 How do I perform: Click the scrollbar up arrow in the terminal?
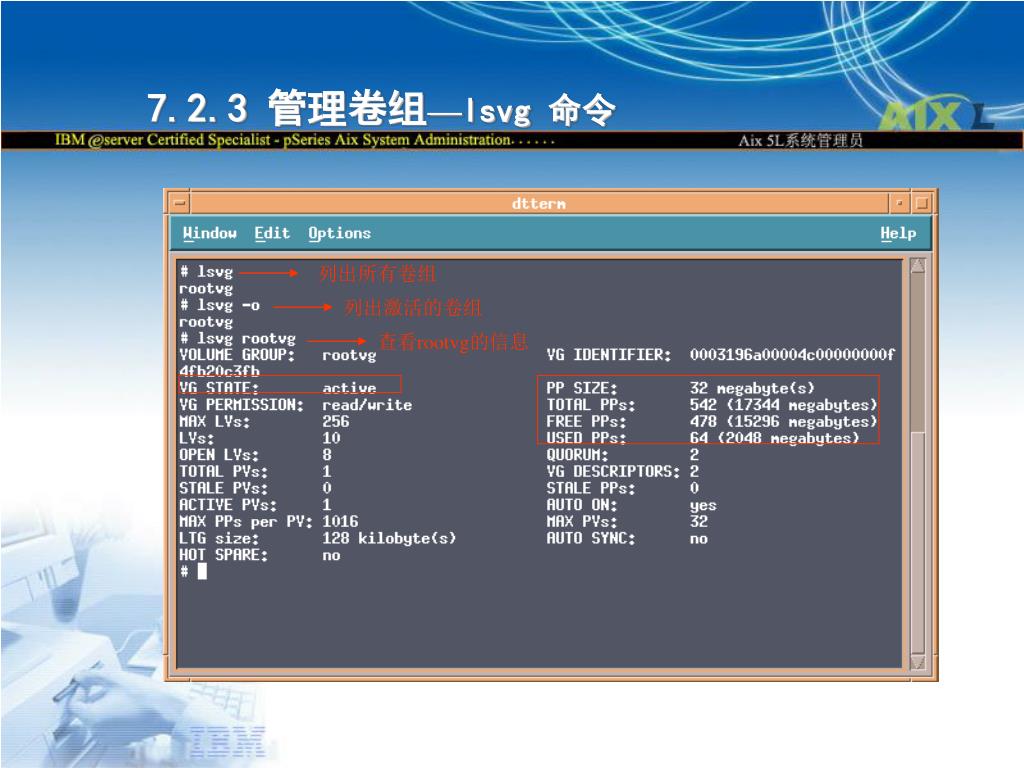coord(918,266)
